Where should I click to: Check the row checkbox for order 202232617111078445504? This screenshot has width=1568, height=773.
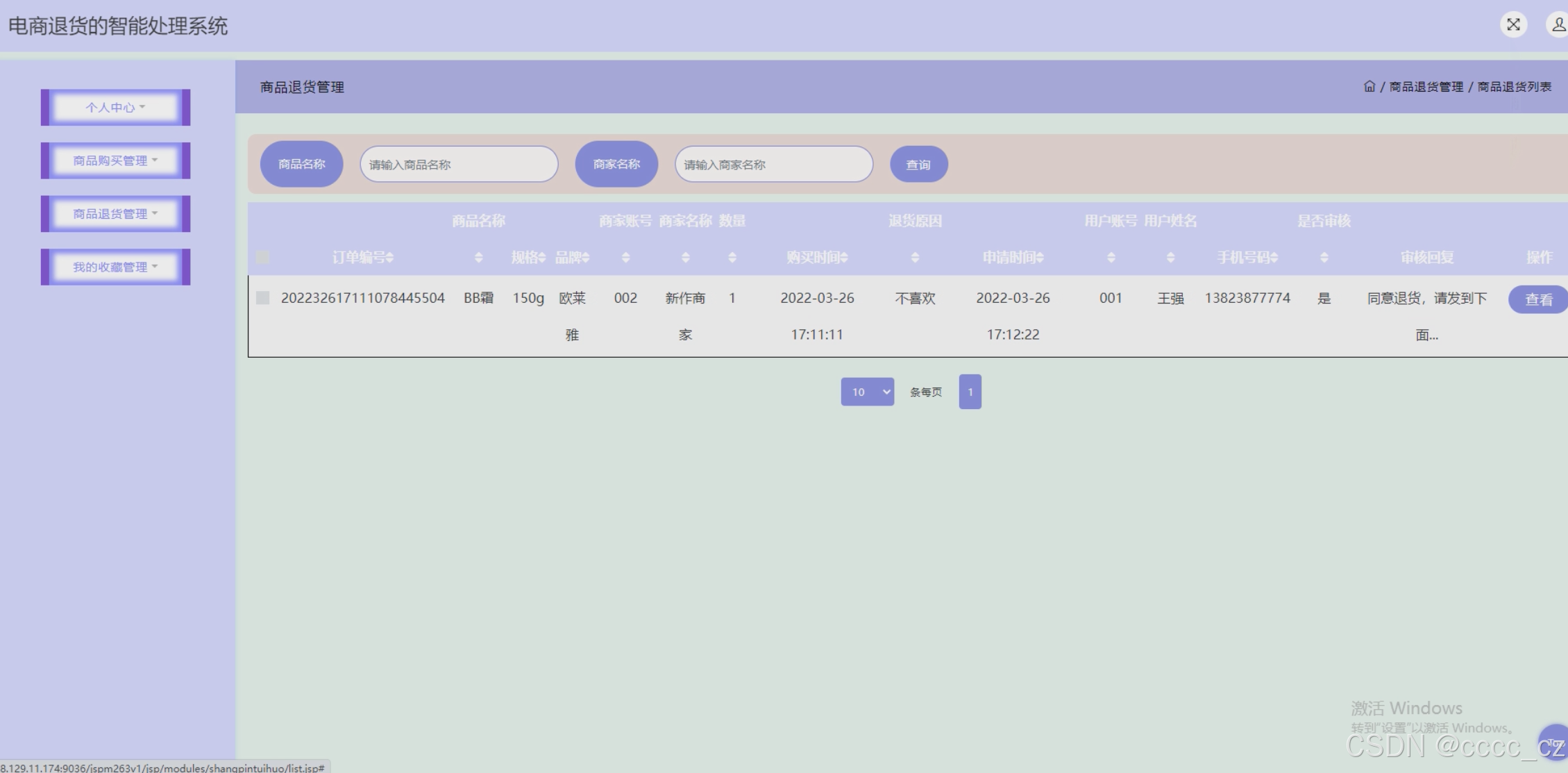pos(262,298)
